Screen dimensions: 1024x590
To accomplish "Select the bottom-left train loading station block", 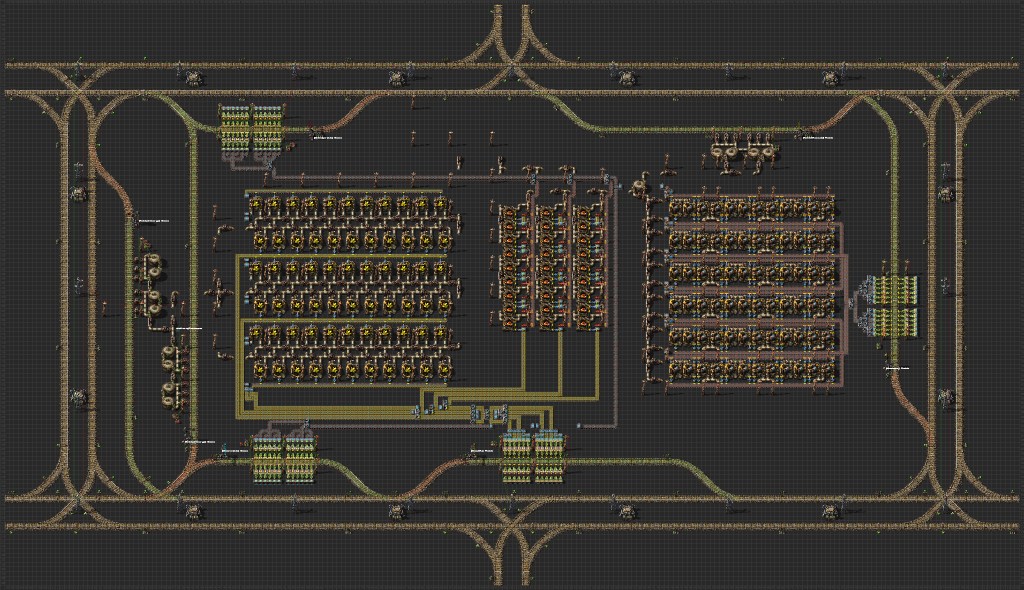I will (284, 459).
